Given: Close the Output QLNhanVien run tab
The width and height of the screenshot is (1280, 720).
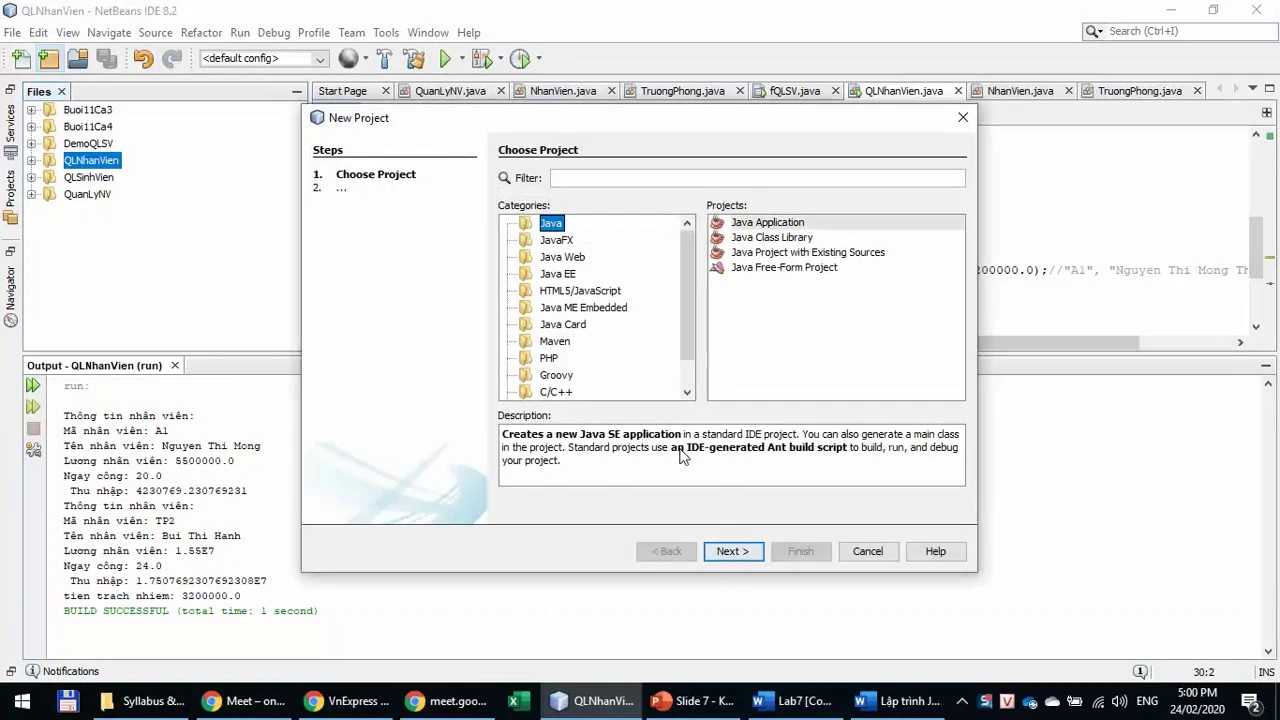Looking at the screenshot, I should pos(174,366).
